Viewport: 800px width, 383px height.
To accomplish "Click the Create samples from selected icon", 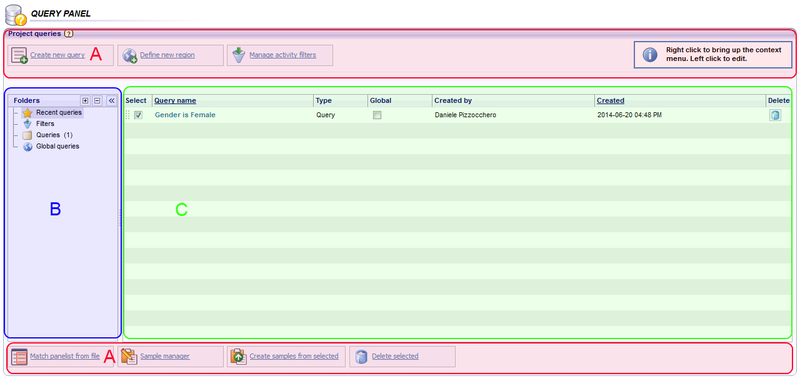I will tap(239, 356).
